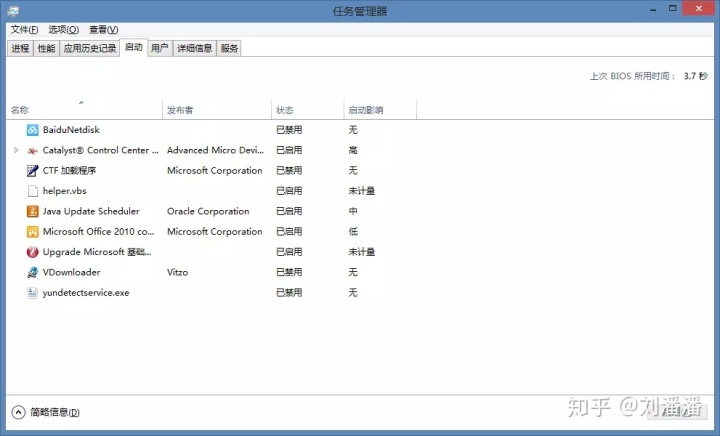The image size is (720, 436).
Task: Click the Upgrade Microsoft red icon
Action: [33, 252]
